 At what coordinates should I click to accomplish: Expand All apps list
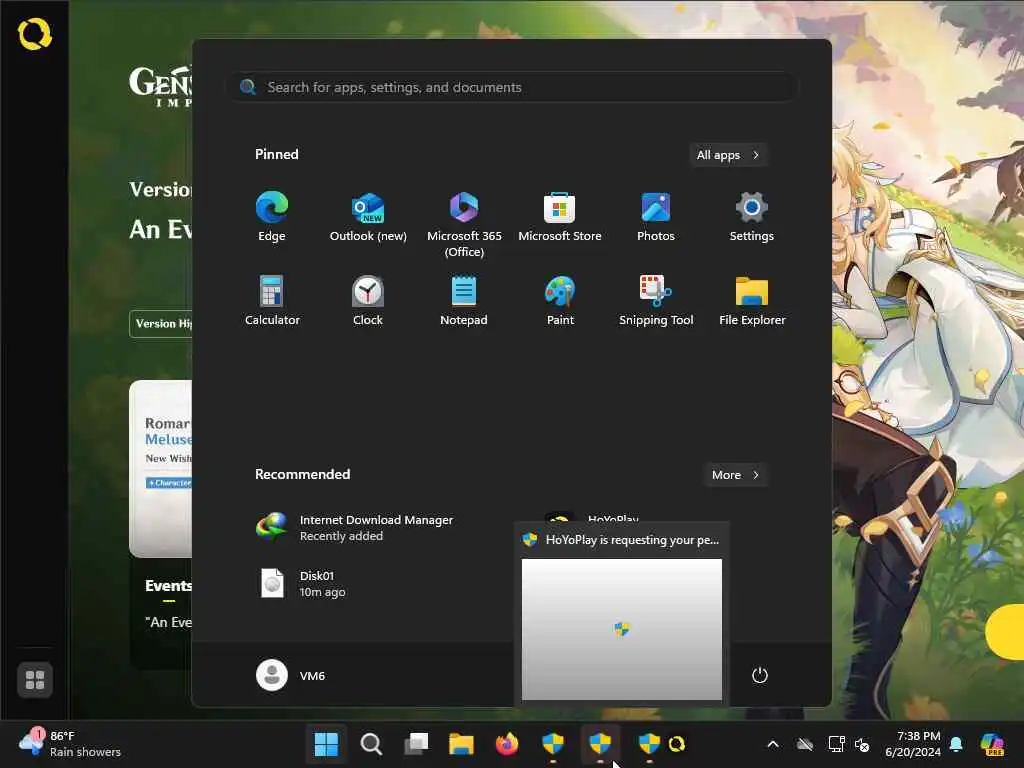[728, 155]
